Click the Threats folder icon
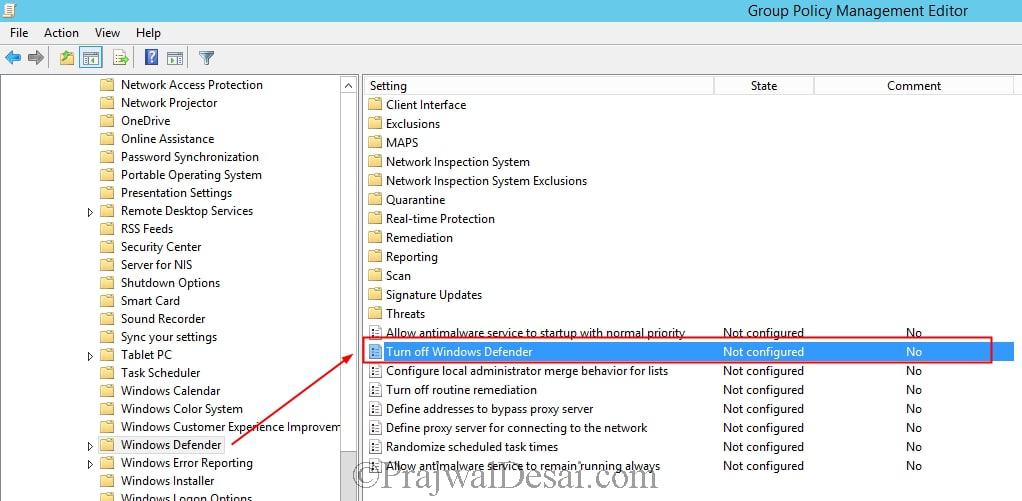This screenshot has width=1022, height=501. (x=375, y=314)
